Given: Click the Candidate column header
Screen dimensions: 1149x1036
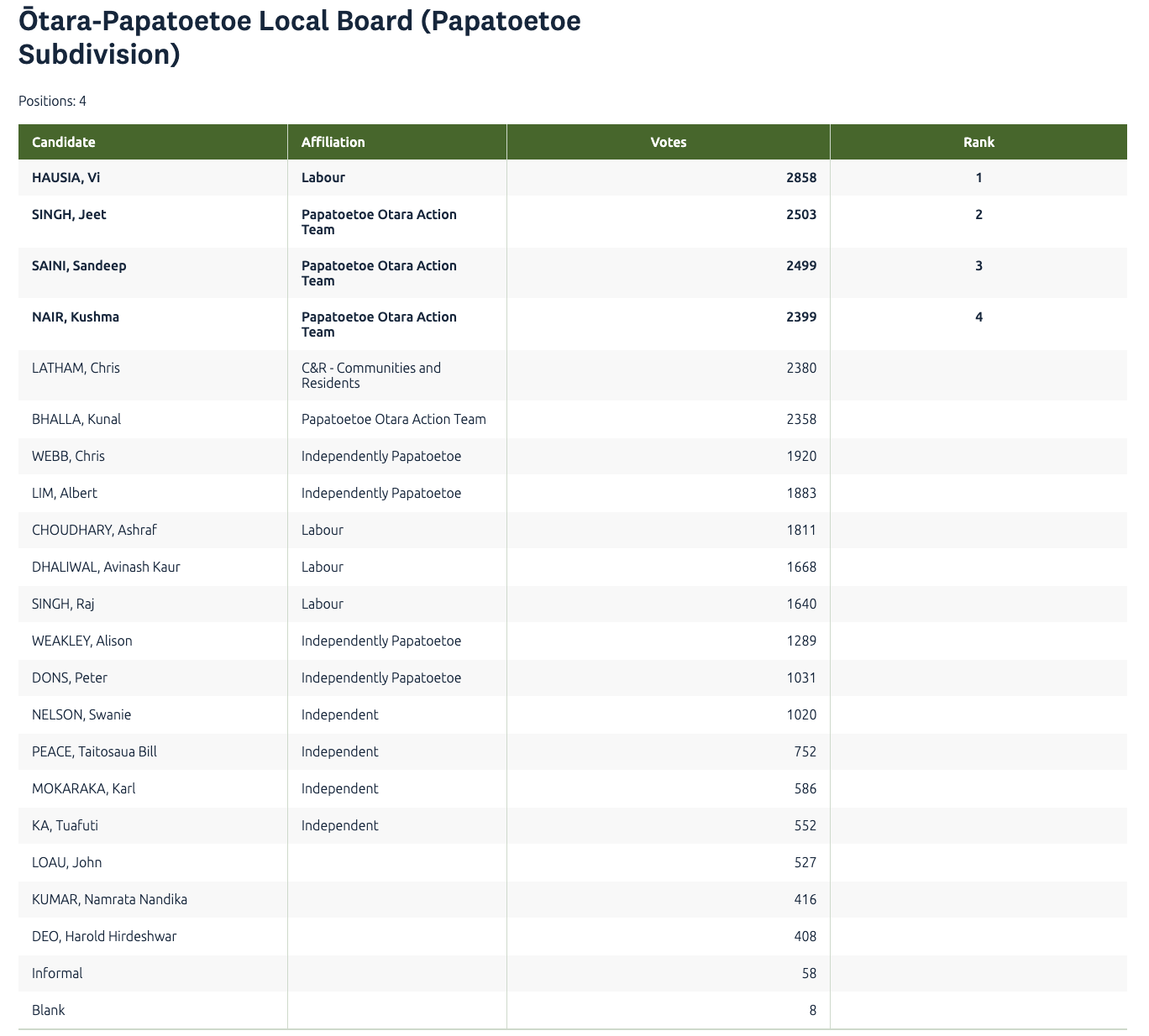Looking at the screenshot, I should [64, 142].
